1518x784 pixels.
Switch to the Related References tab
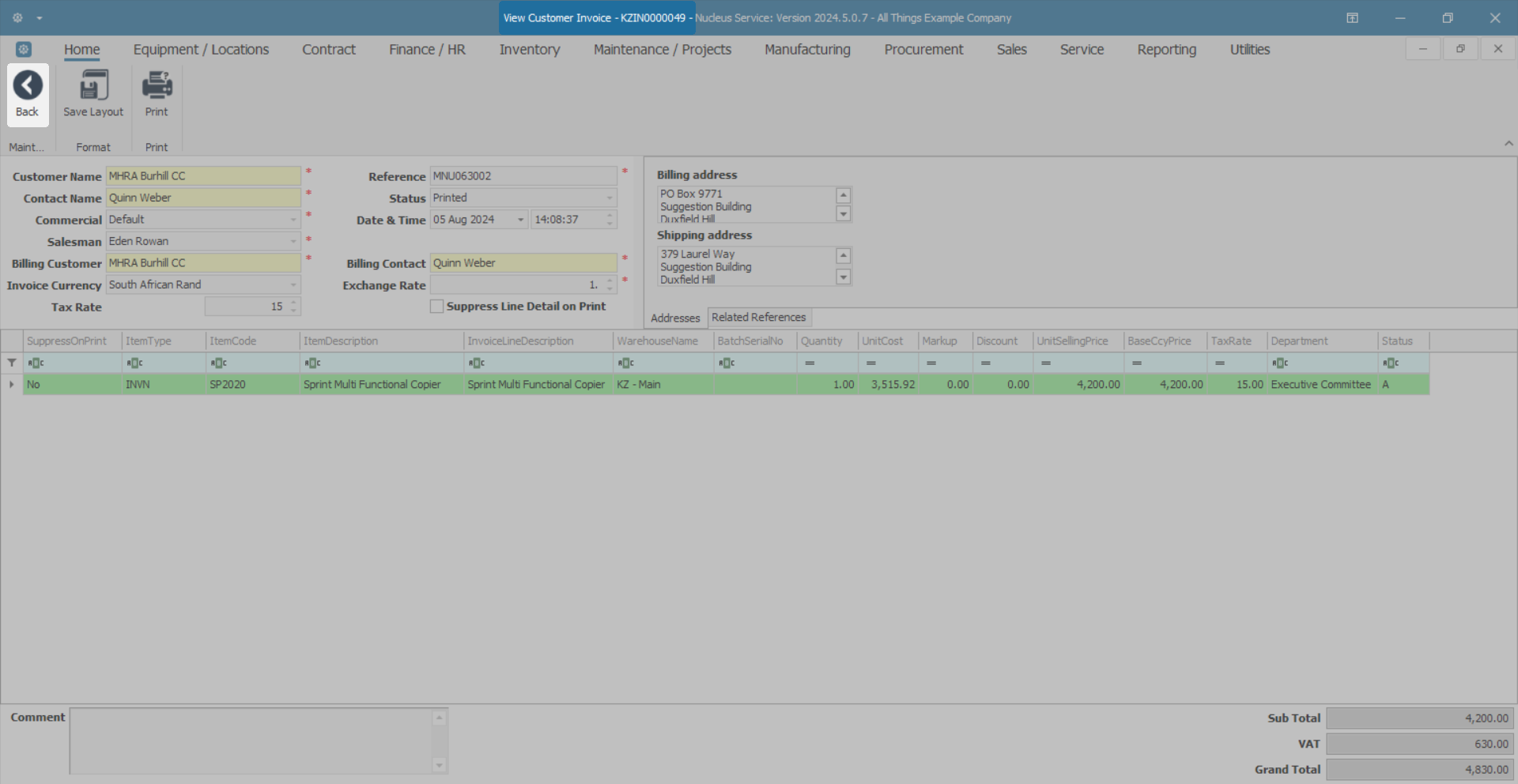point(759,317)
